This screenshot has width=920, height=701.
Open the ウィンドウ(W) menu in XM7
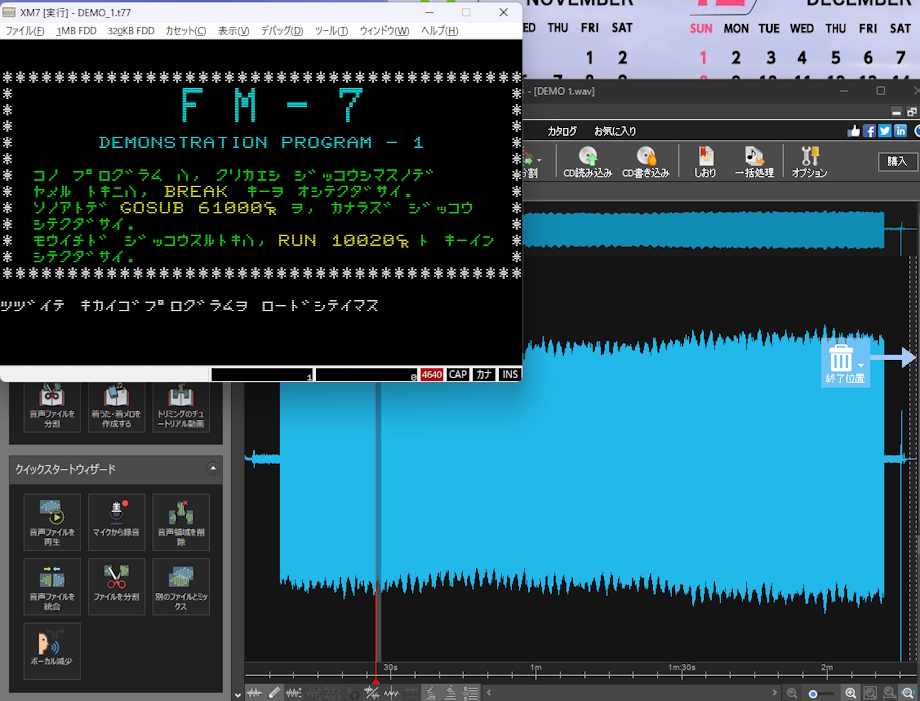coord(384,31)
